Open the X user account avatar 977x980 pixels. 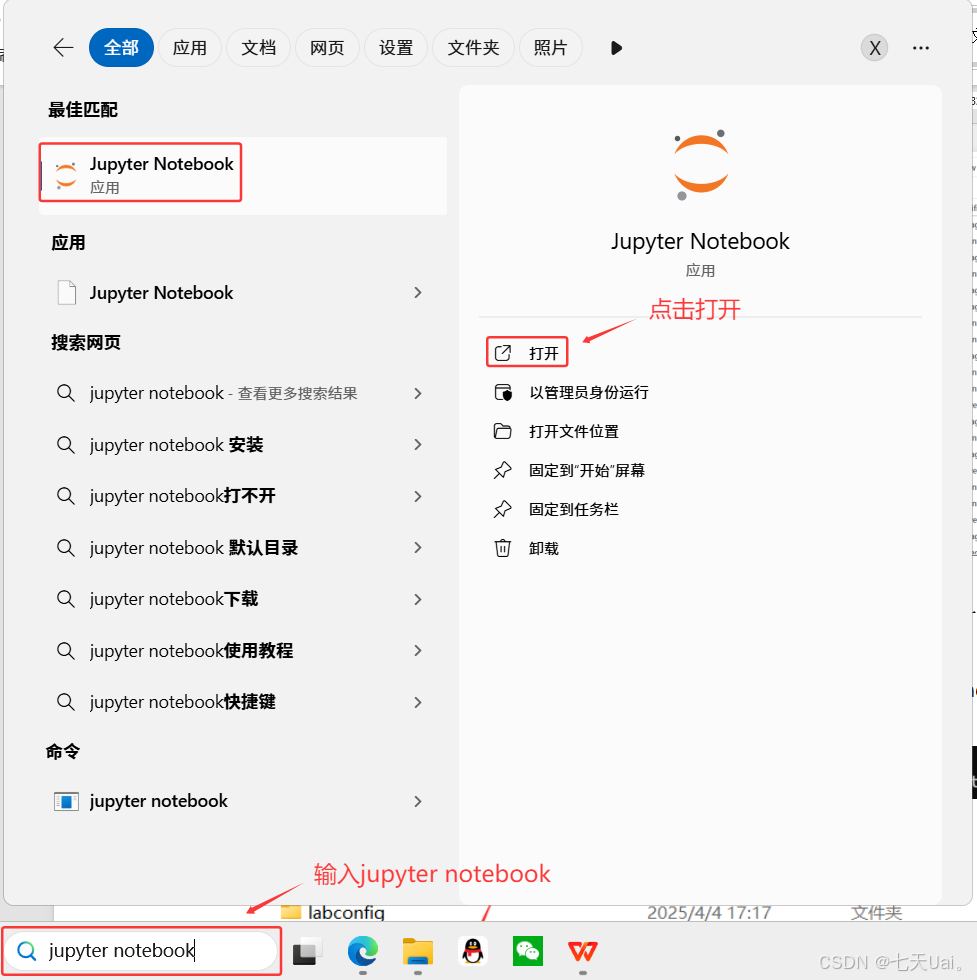(874, 48)
